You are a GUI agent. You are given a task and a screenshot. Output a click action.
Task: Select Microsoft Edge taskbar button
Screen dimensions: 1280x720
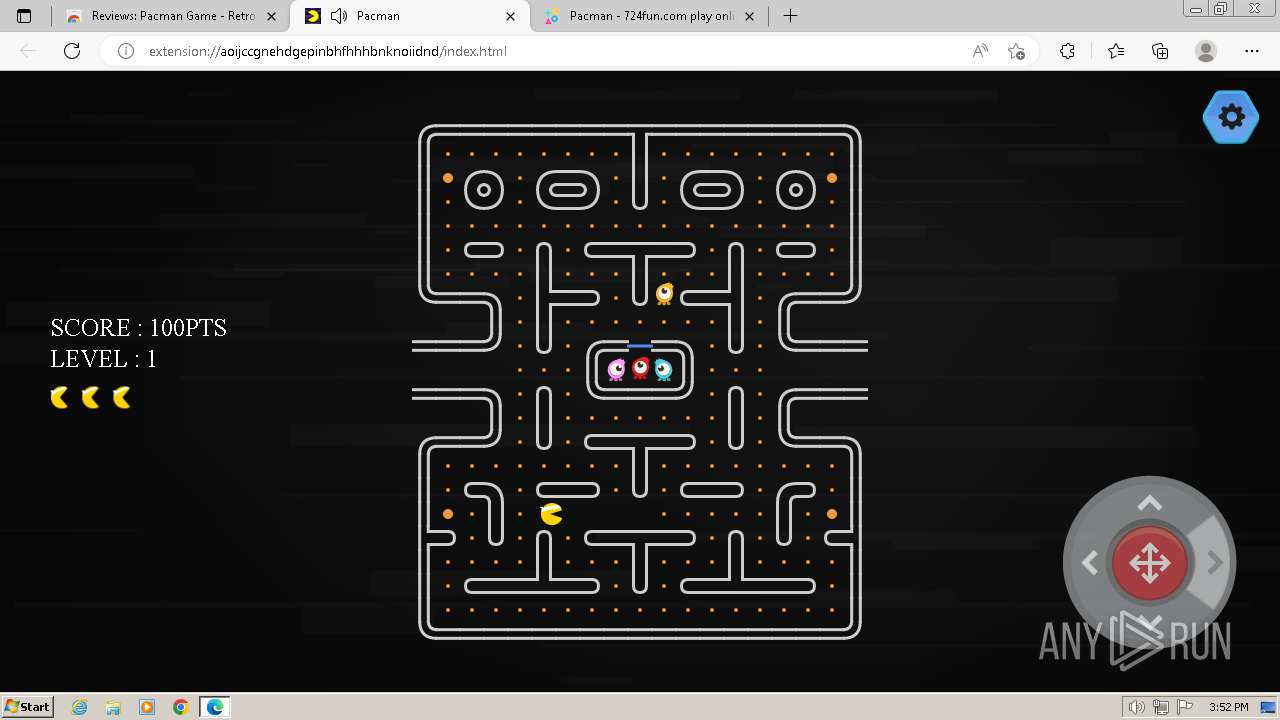point(215,707)
